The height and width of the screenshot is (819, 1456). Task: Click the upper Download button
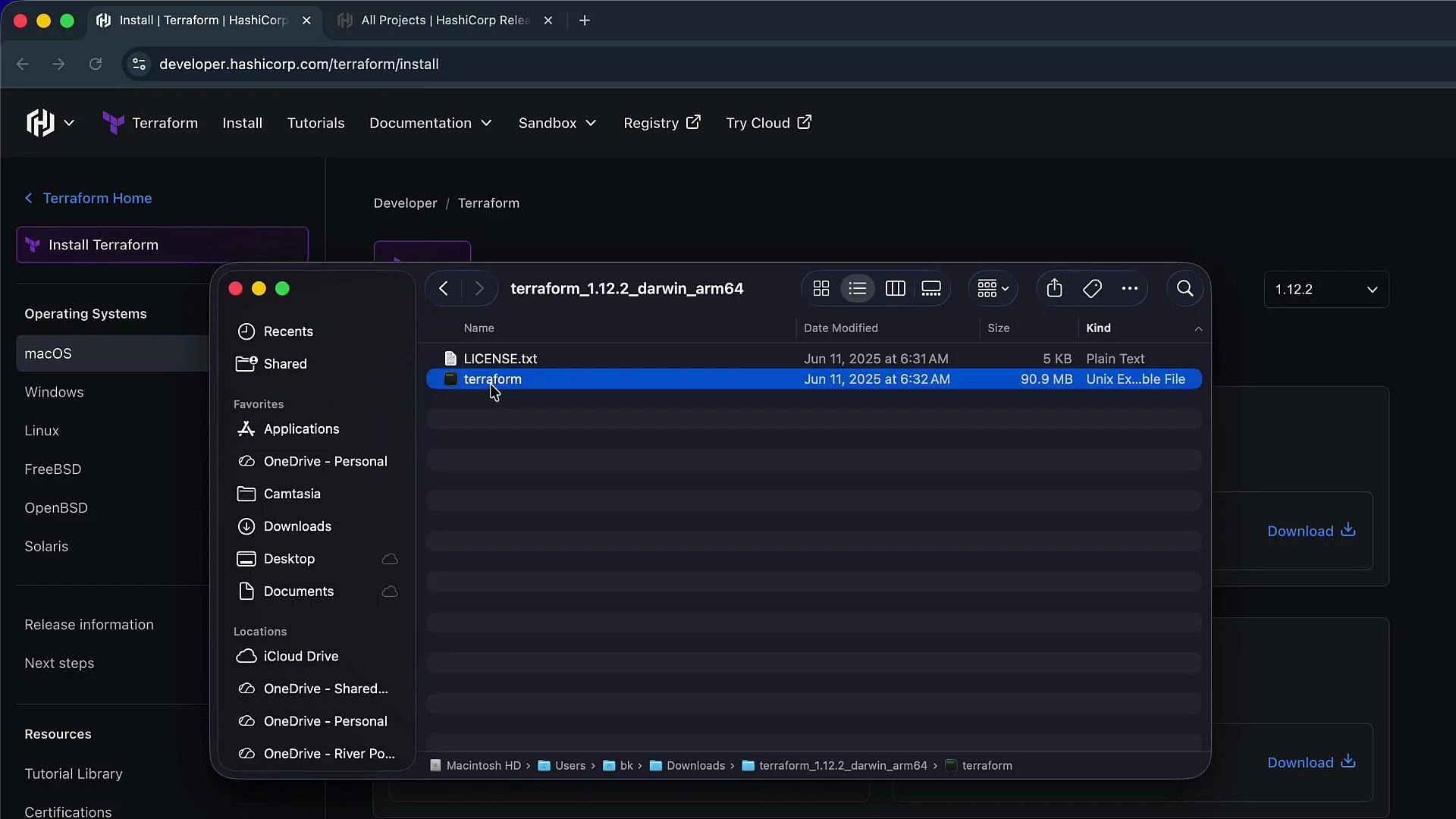click(x=1311, y=531)
